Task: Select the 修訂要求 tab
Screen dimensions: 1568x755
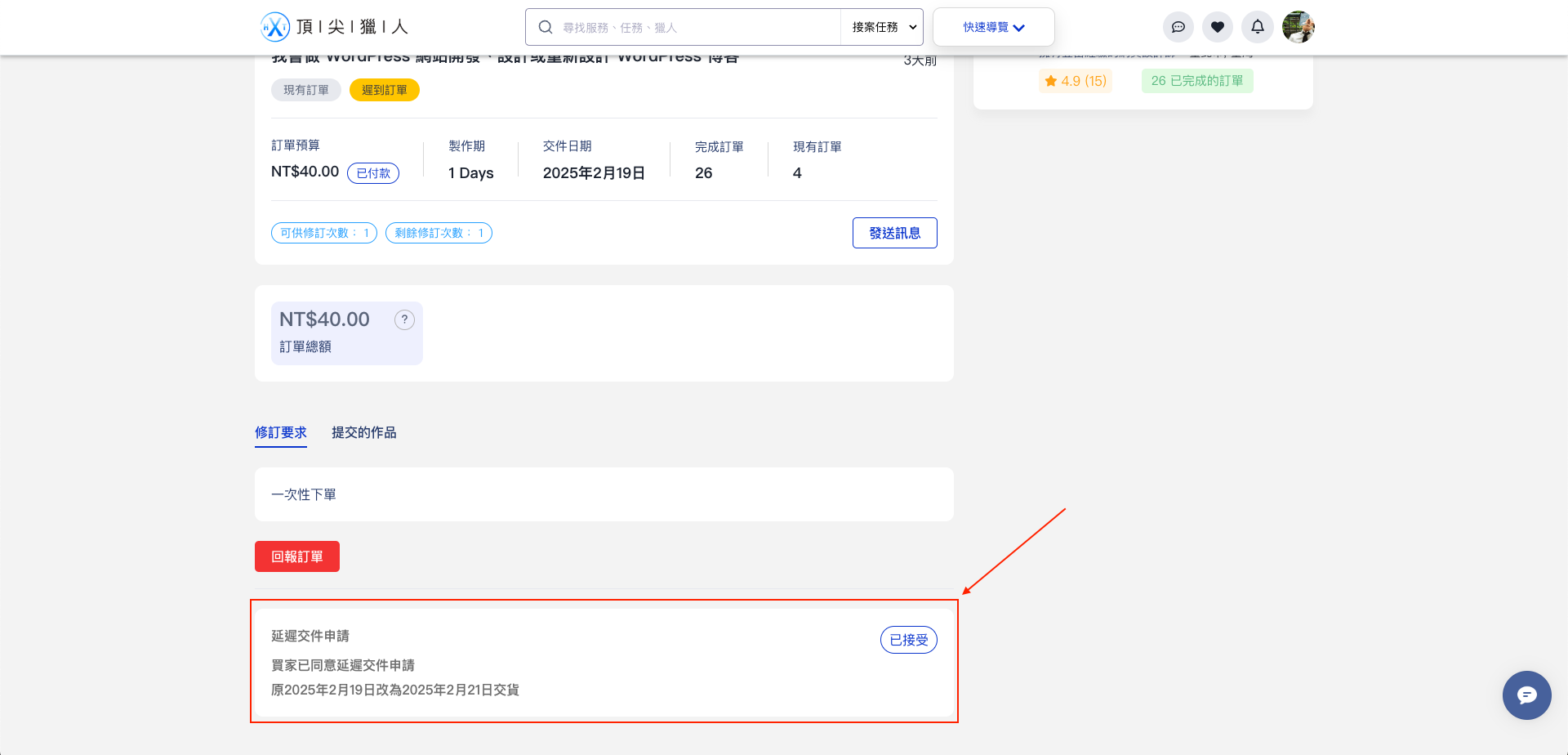Action: point(281,432)
